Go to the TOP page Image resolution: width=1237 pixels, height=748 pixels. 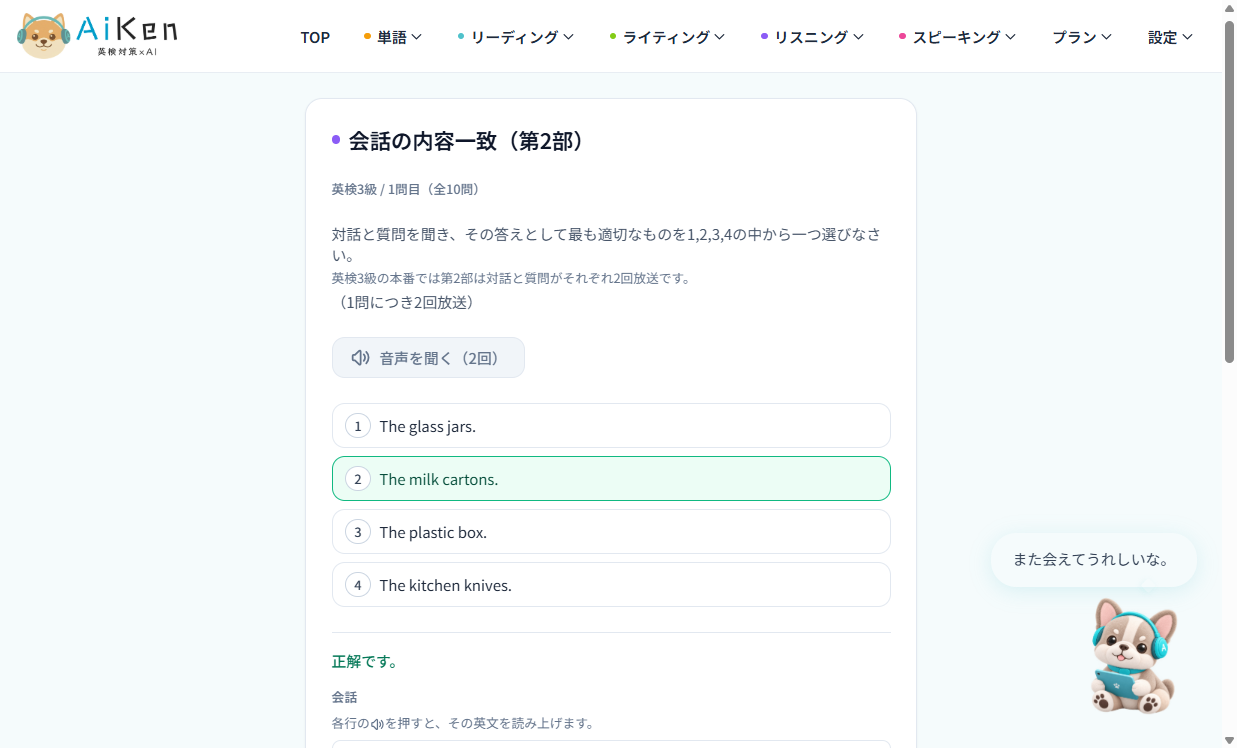click(x=315, y=37)
